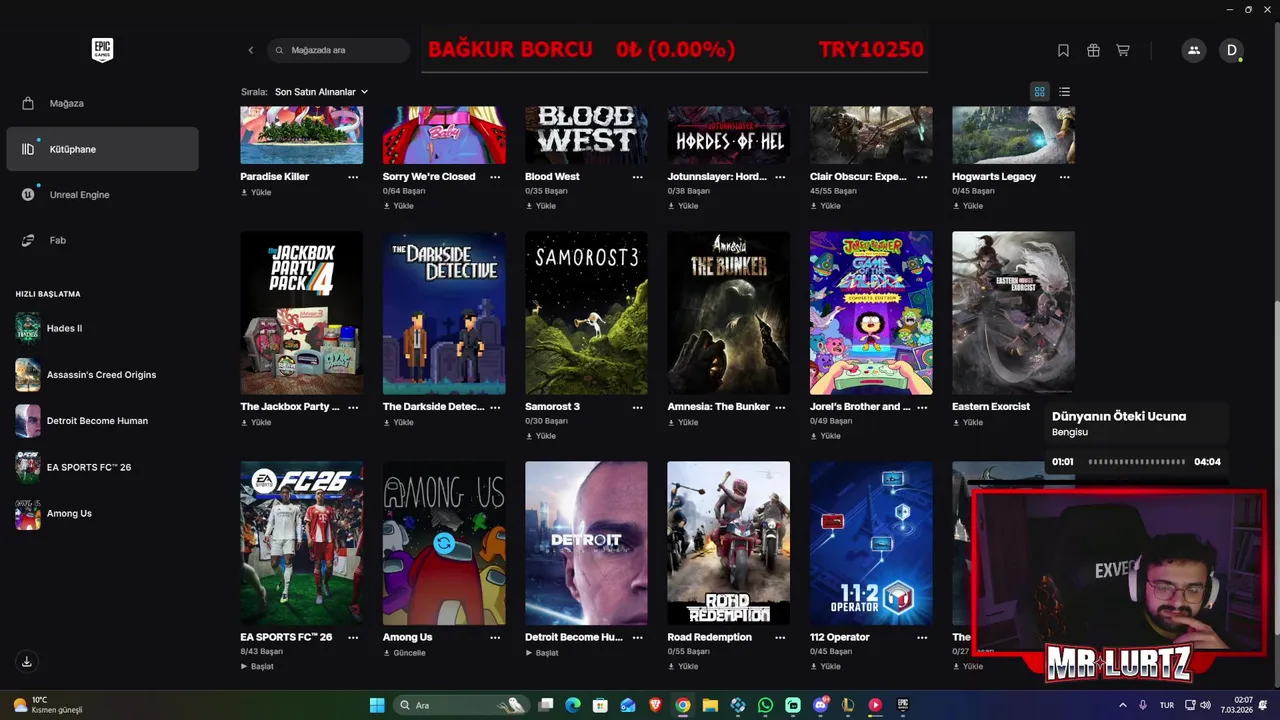Open options menu for Paradise Killer

pyautogui.click(x=353, y=177)
